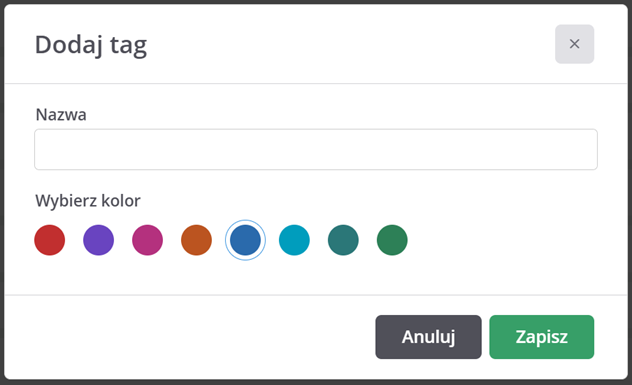Pick the red tag color
The height and width of the screenshot is (385, 632).
point(50,240)
